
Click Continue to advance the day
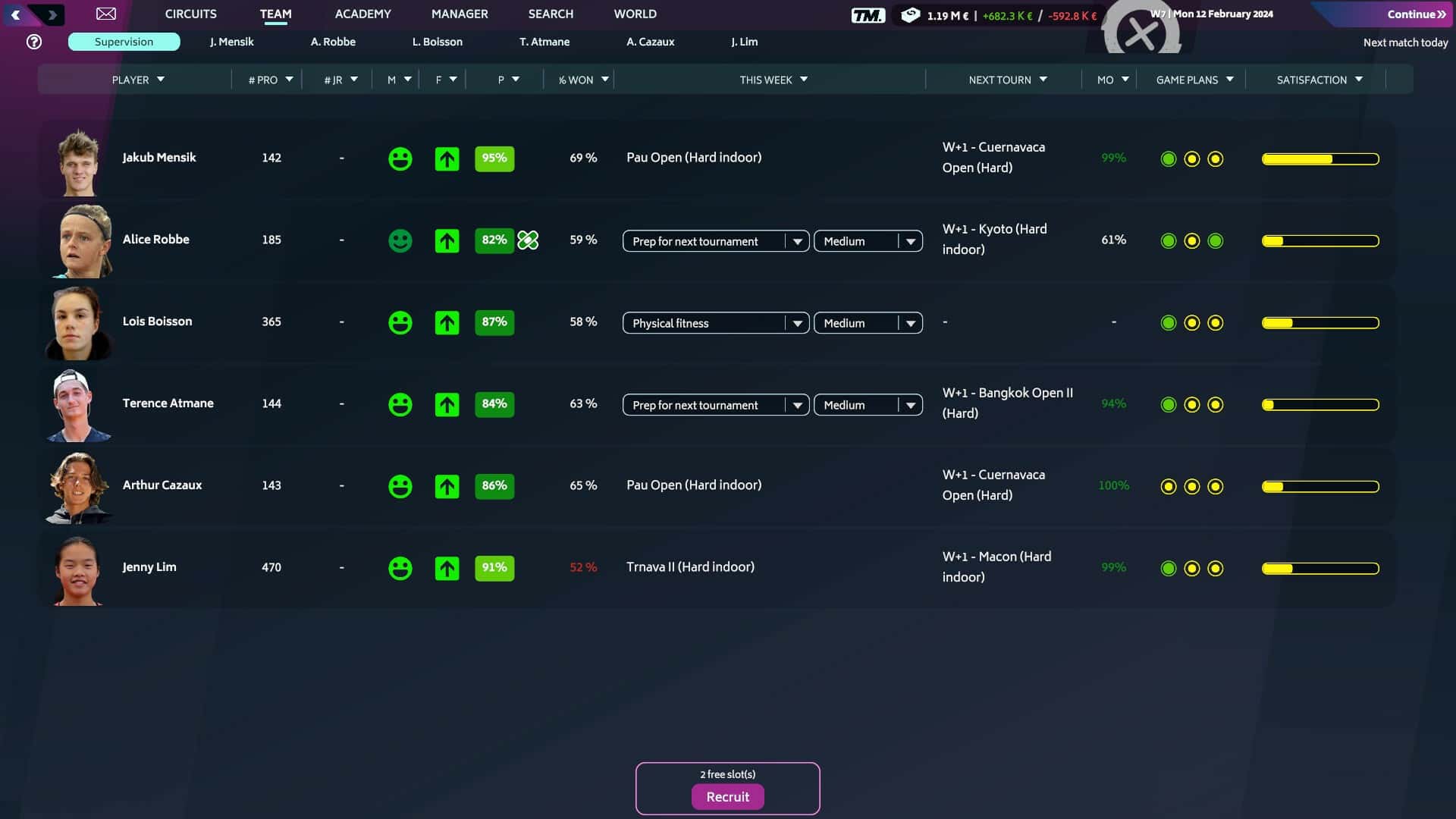tap(1415, 14)
